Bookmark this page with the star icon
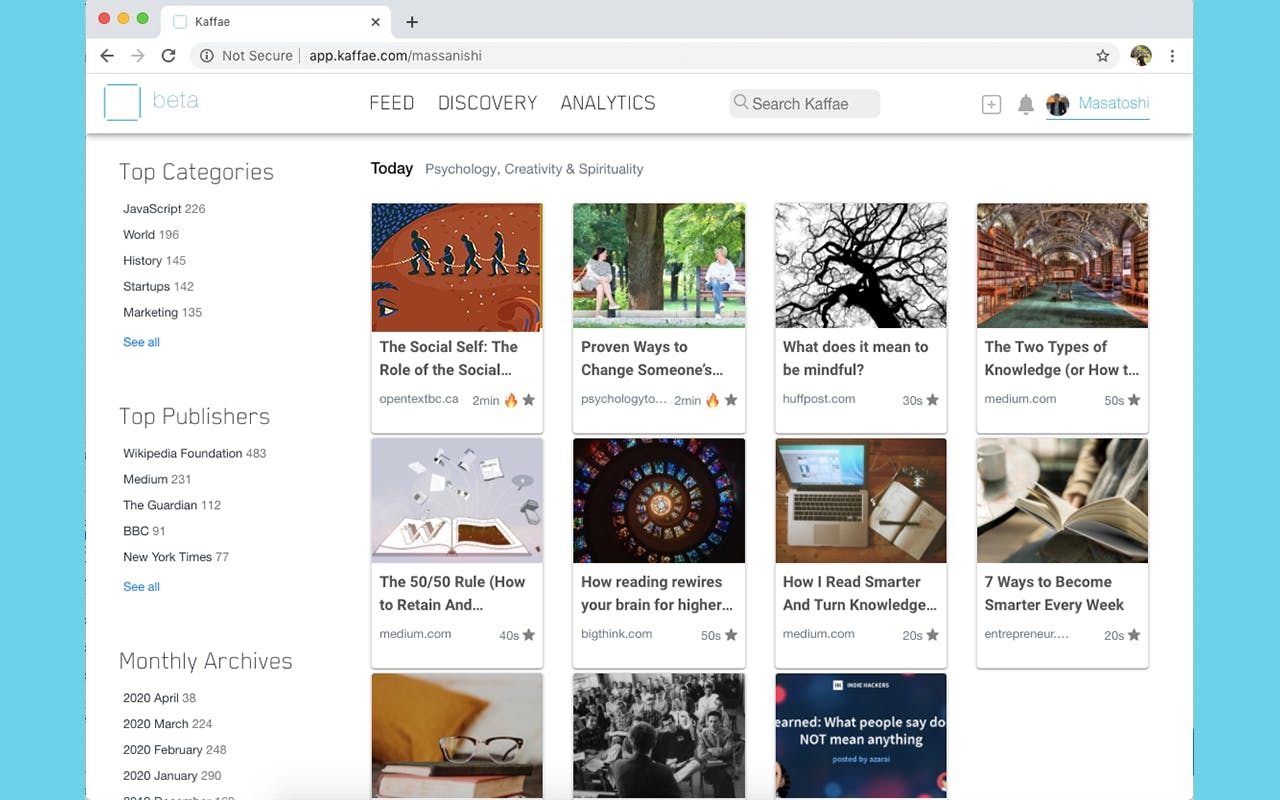The image size is (1280, 800). pyautogui.click(x=1103, y=56)
